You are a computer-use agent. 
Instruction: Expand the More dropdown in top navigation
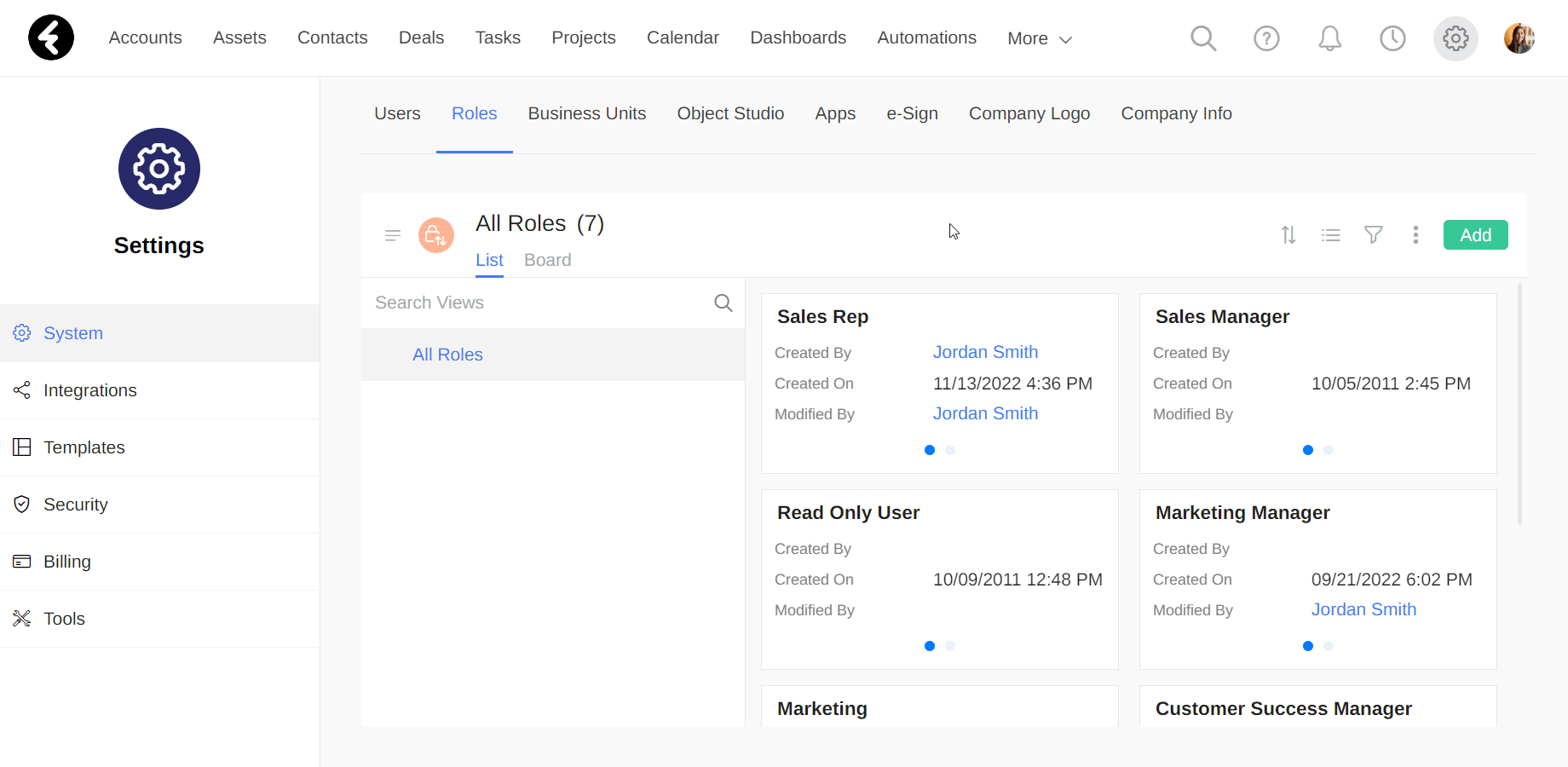(x=1040, y=38)
